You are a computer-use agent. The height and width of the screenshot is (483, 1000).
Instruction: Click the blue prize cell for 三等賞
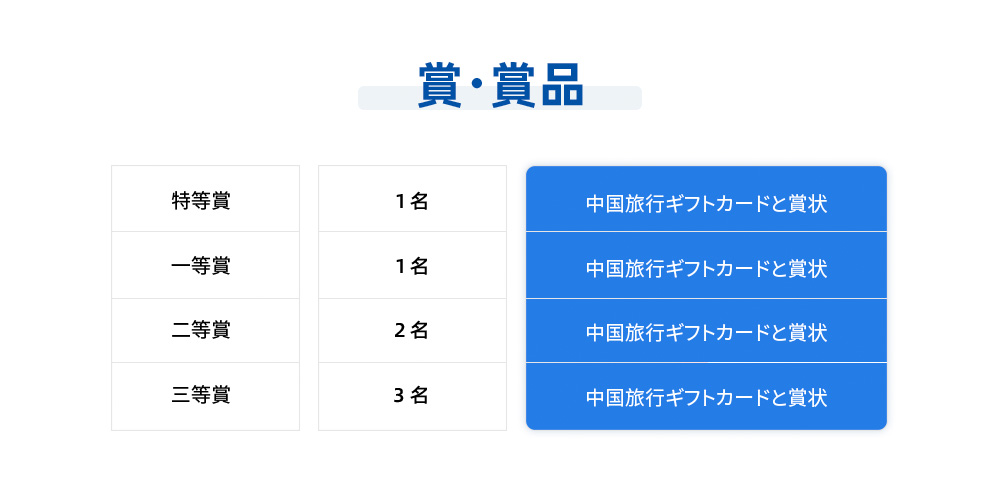click(x=706, y=397)
